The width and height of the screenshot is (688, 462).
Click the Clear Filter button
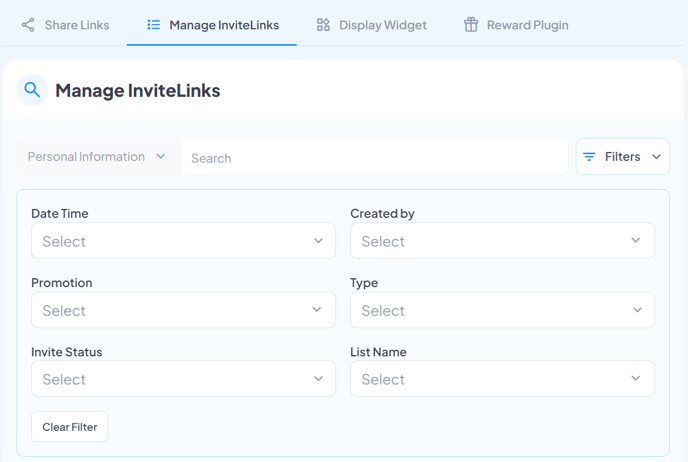(x=69, y=426)
